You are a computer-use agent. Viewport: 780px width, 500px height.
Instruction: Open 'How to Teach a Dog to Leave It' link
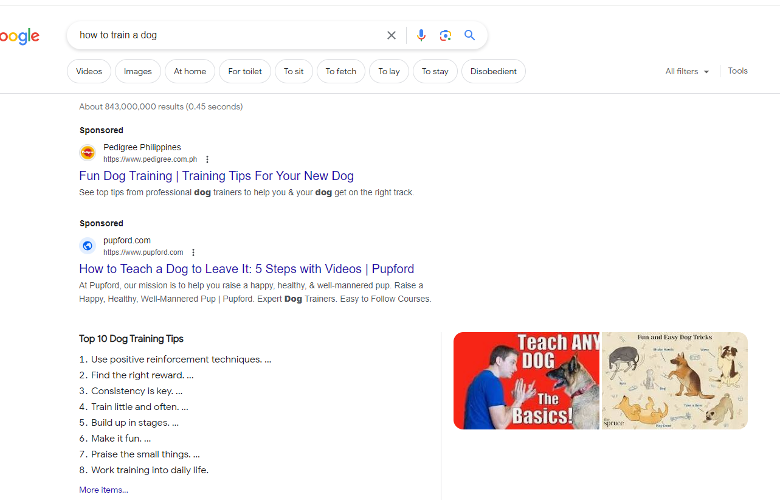[247, 269]
